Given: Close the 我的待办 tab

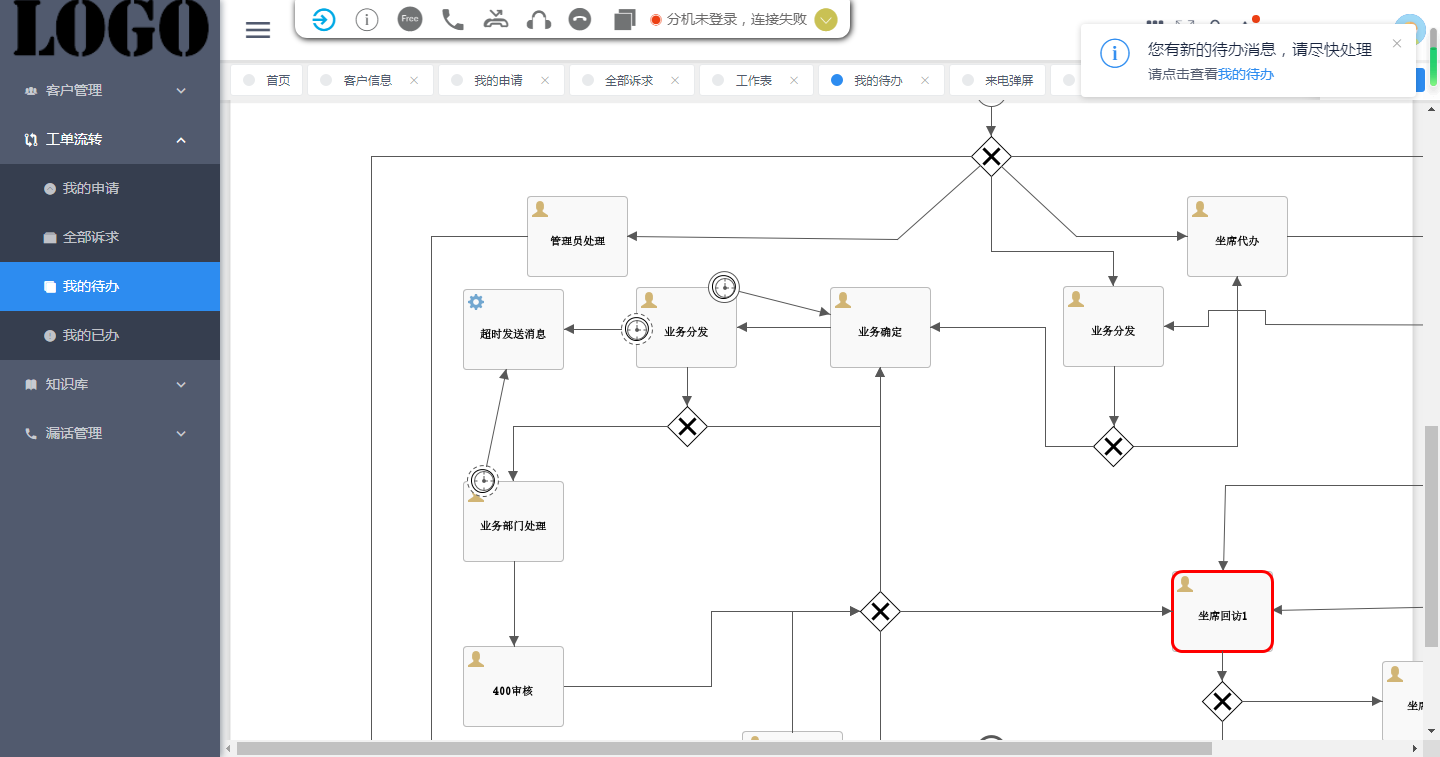Looking at the screenshot, I should [x=925, y=81].
